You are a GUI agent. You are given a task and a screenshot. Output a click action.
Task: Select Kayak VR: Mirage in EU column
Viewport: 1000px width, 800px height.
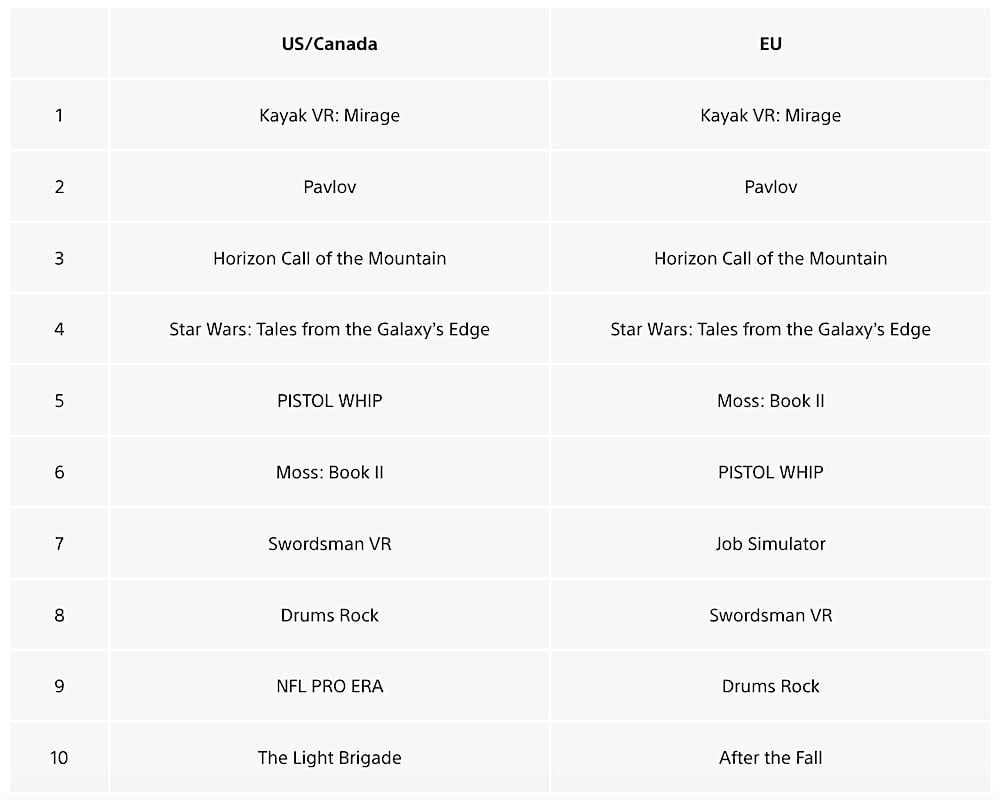[770, 115]
